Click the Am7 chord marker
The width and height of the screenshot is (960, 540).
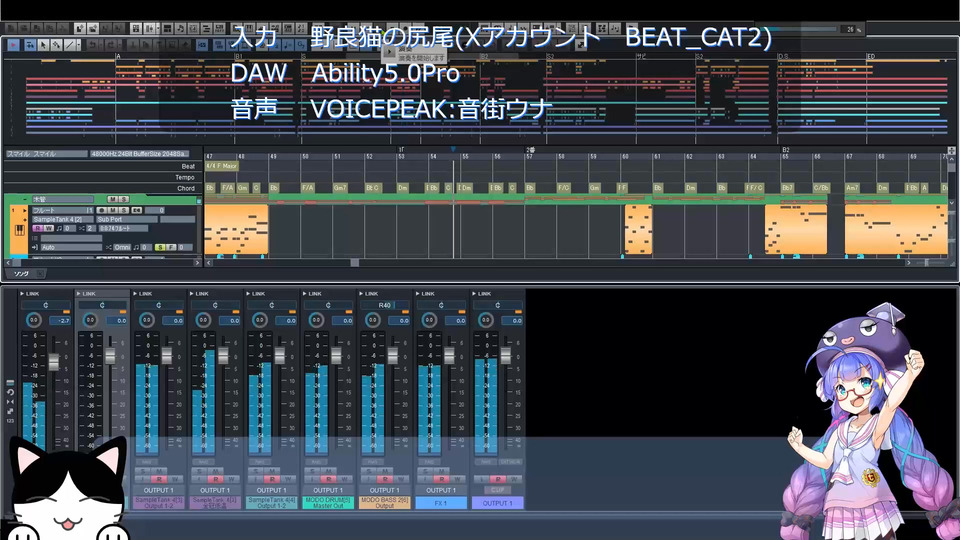point(852,188)
